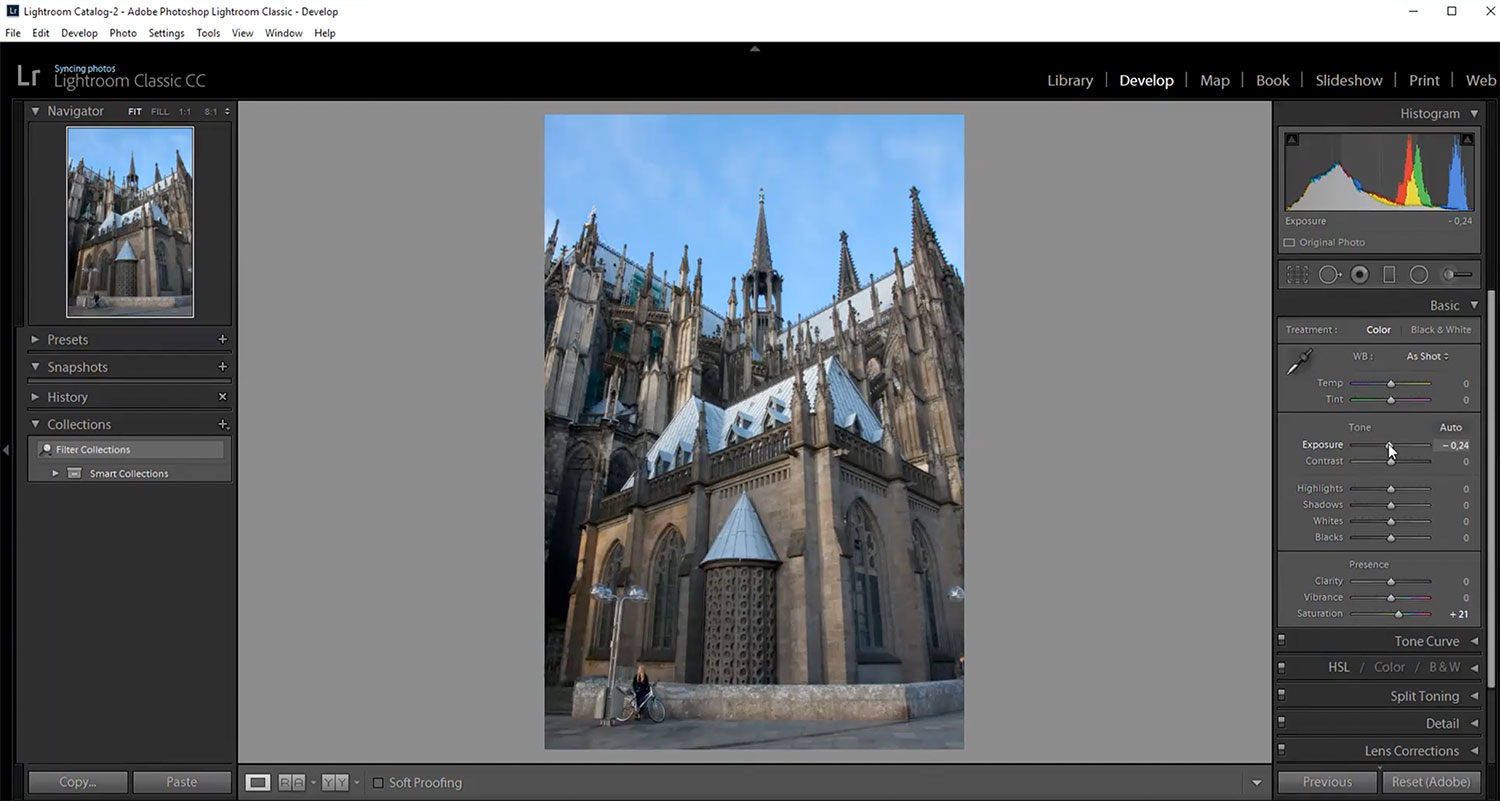
Task: Pick the White Balance eyedropper
Action: tap(1299, 364)
